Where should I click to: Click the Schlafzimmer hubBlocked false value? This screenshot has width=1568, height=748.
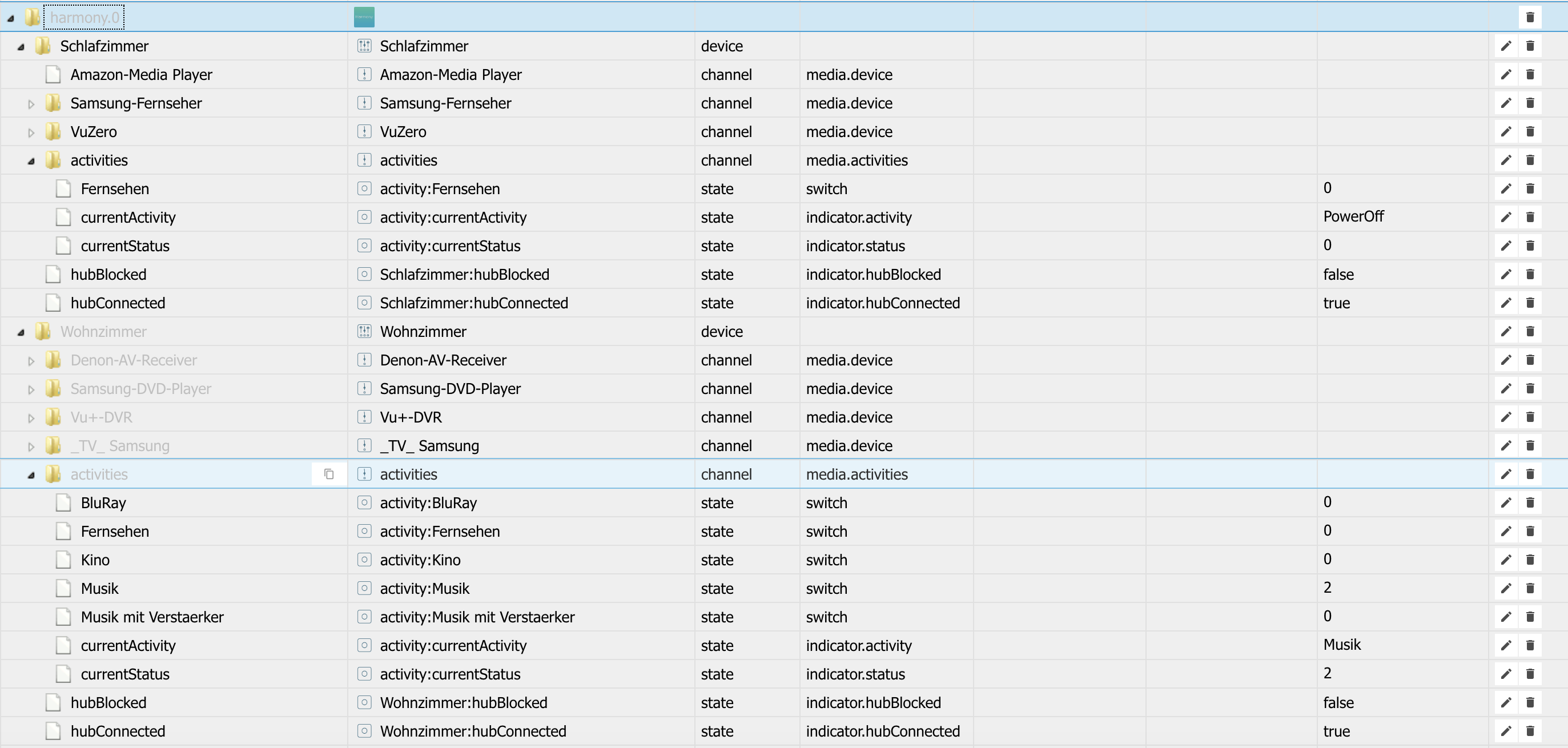(x=1338, y=274)
